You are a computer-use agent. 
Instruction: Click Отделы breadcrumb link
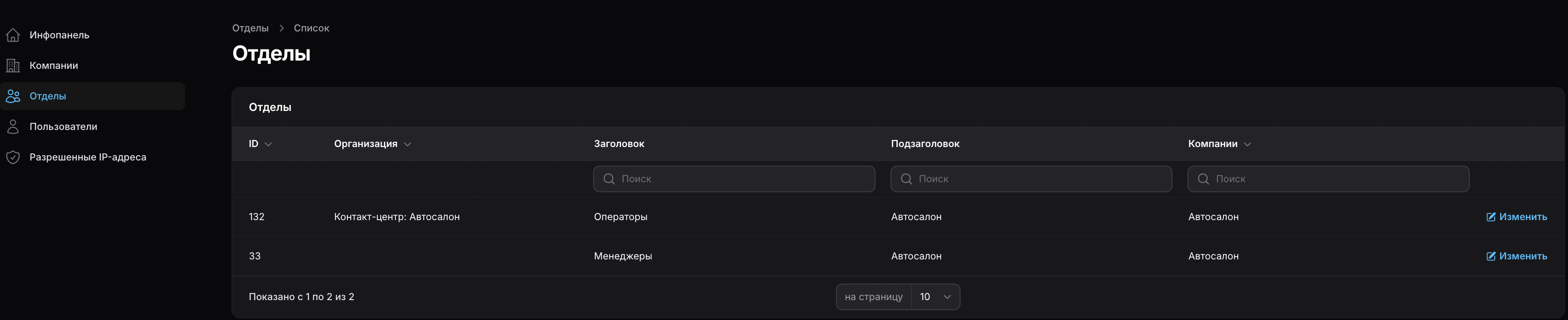coord(250,28)
